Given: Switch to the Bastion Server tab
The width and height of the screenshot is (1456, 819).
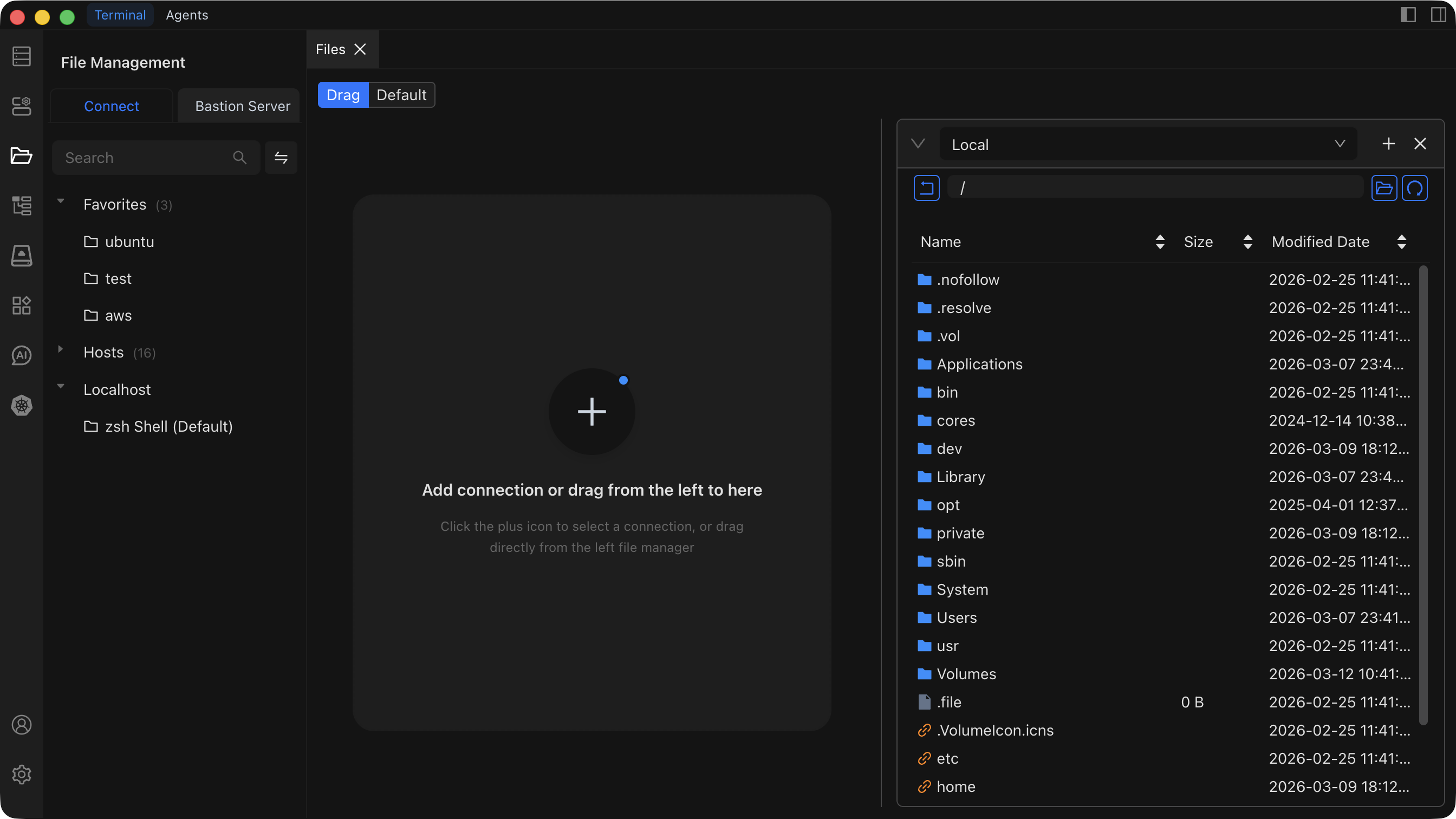Looking at the screenshot, I should (x=243, y=106).
